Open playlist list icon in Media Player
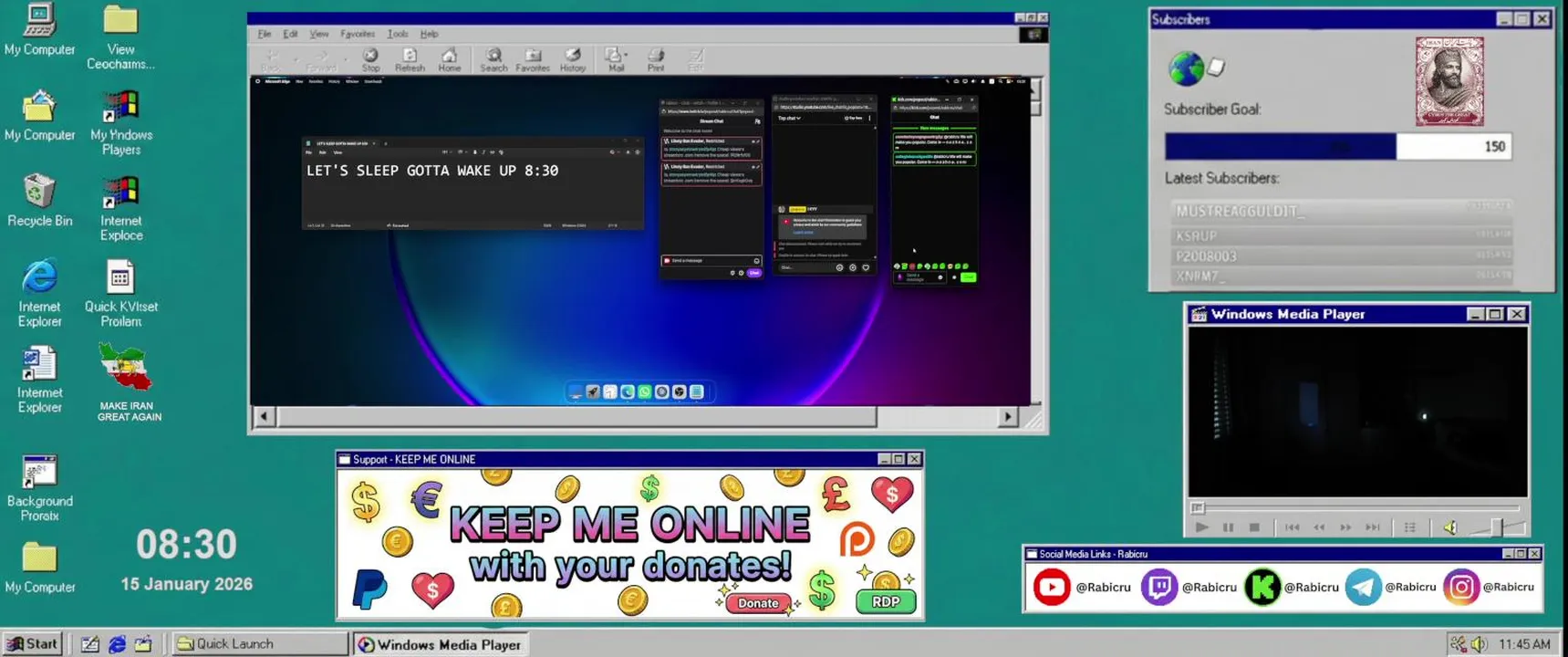Image resolution: width=1568 pixels, height=657 pixels. [x=1410, y=527]
